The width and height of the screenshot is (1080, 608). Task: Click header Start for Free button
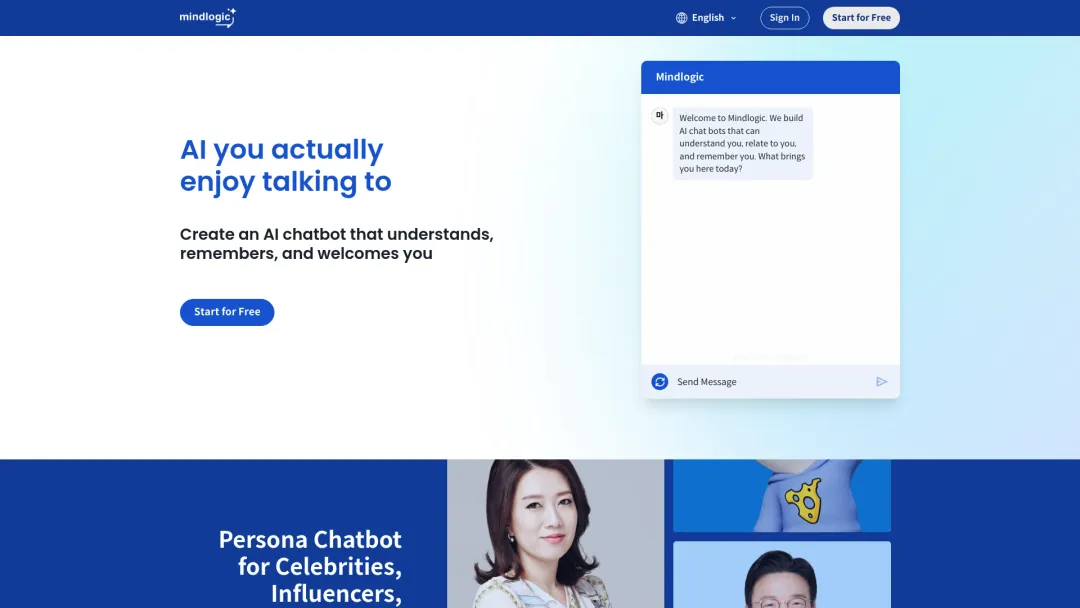pyautogui.click(x=861, y=18)
